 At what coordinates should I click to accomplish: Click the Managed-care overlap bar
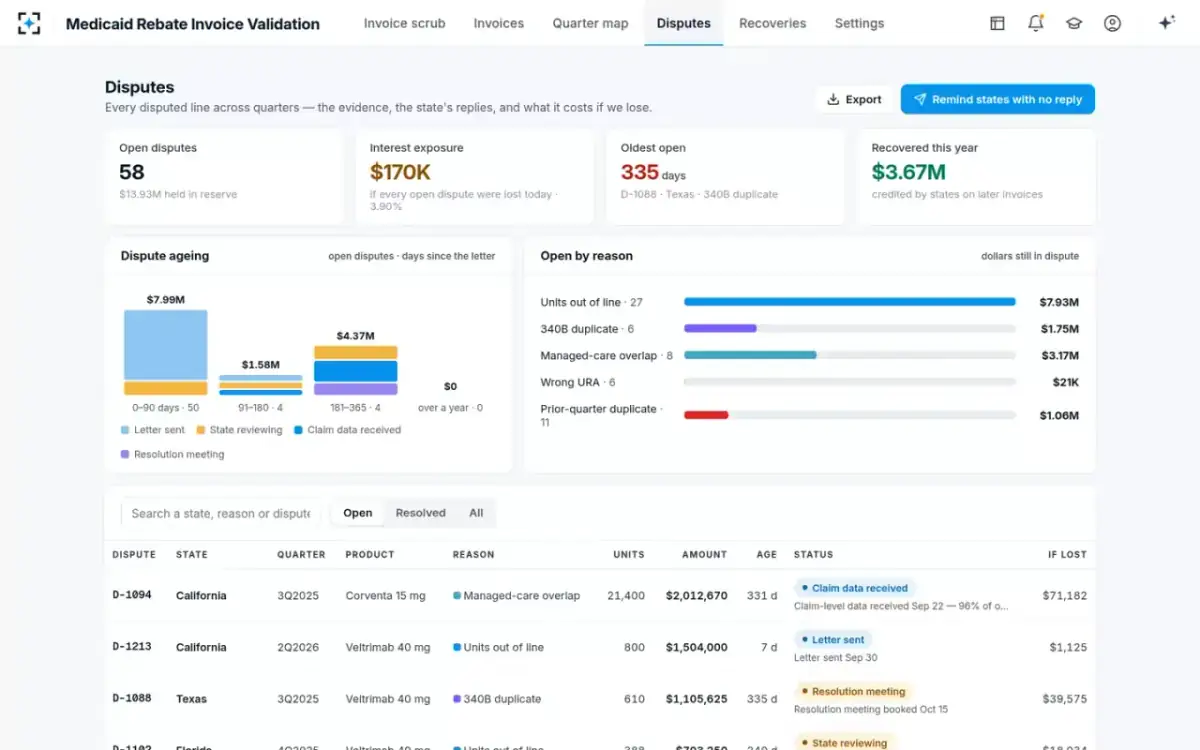coord(750,355)
